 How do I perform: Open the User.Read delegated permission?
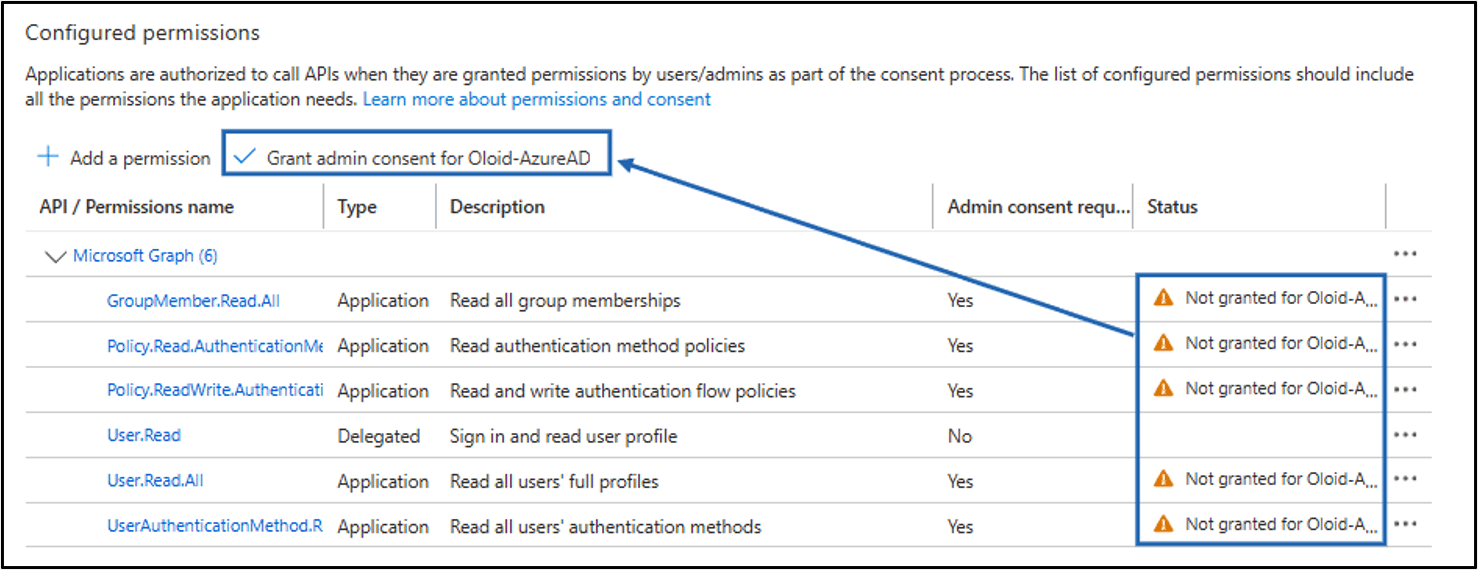[144, 436]
